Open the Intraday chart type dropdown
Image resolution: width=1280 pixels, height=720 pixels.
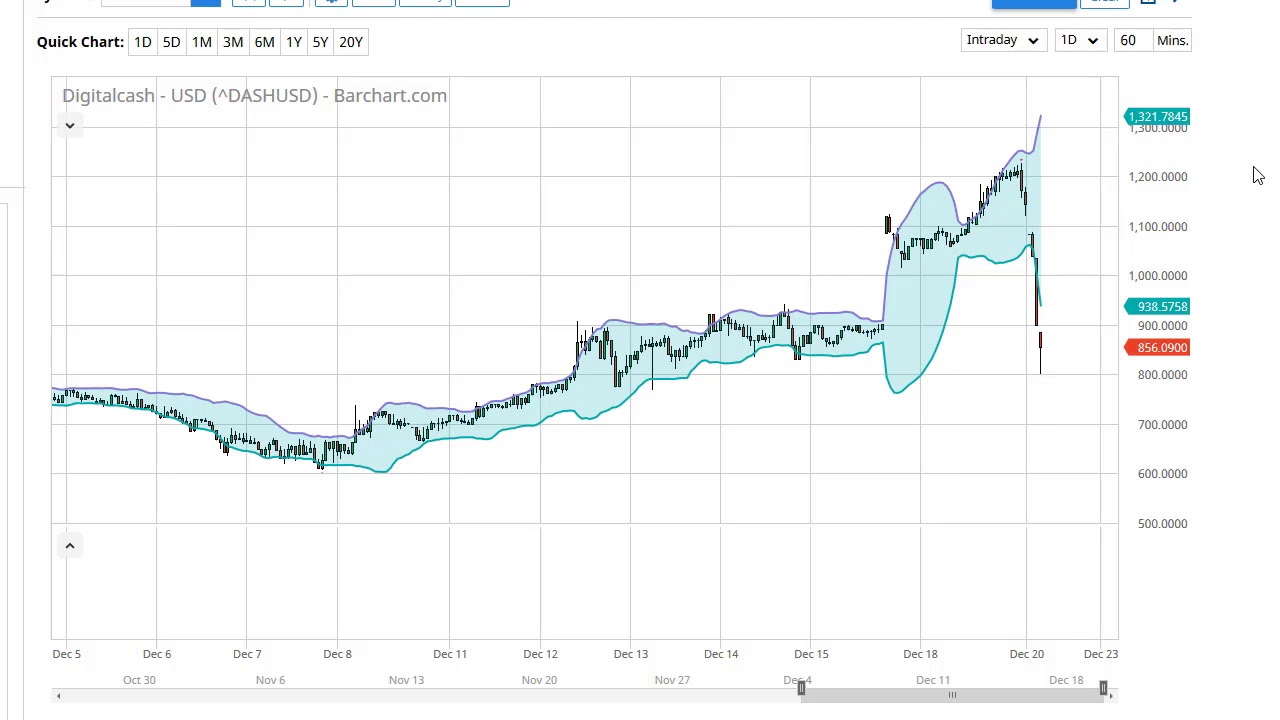(x=1002, y=40)
